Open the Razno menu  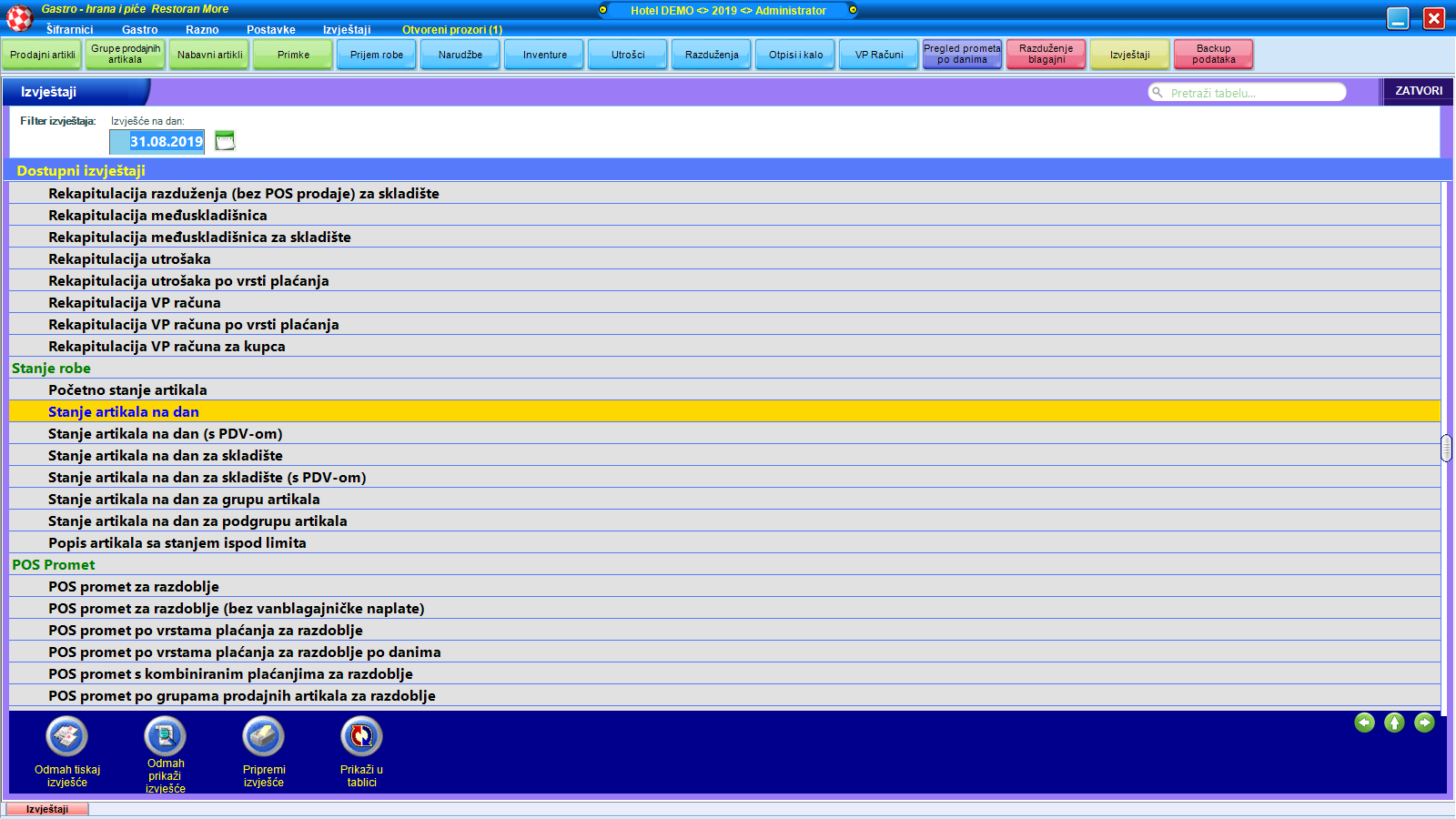202,30
